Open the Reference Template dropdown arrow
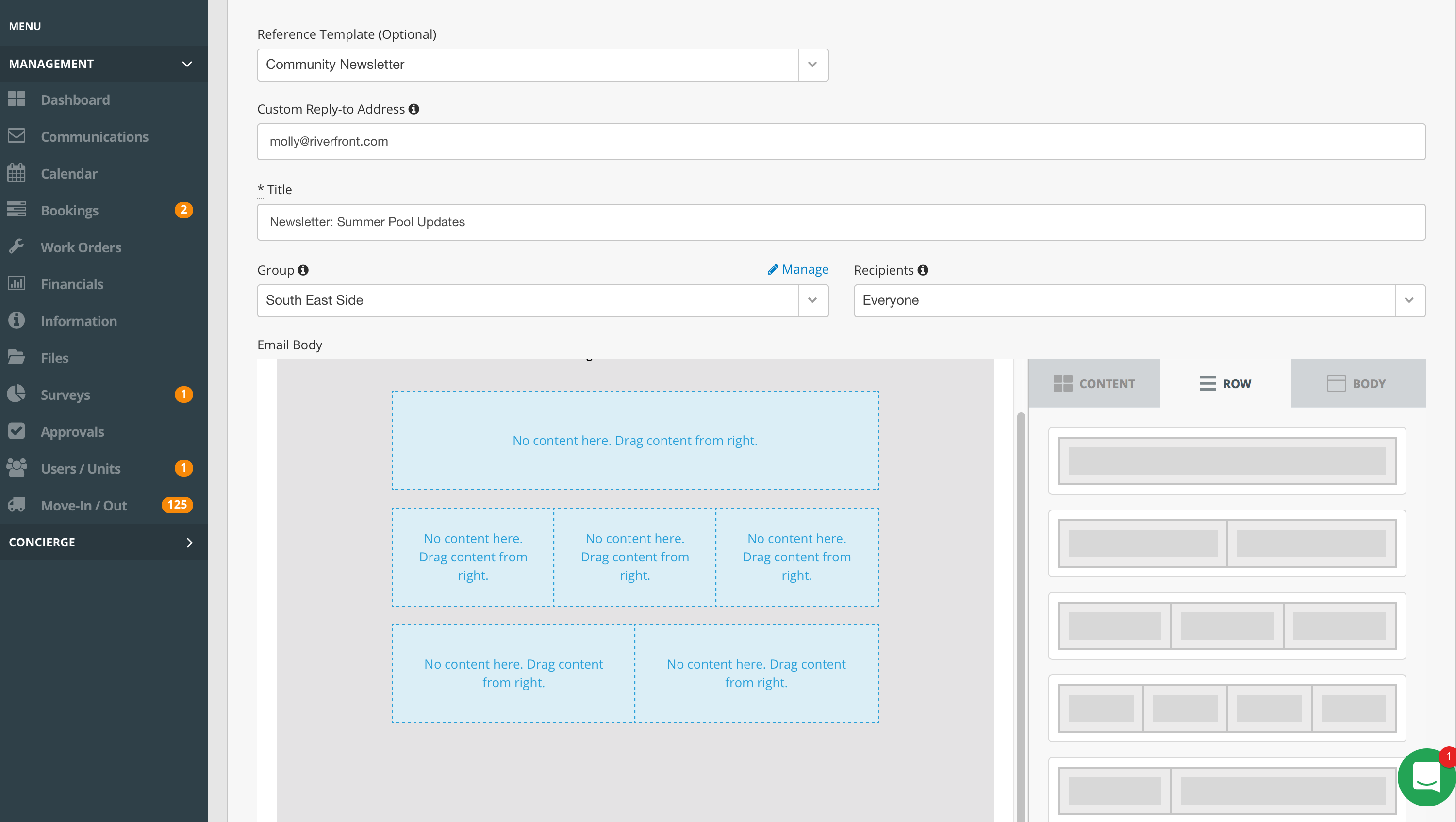Viewport: 1456px width, 822px height. pos(813,65)
